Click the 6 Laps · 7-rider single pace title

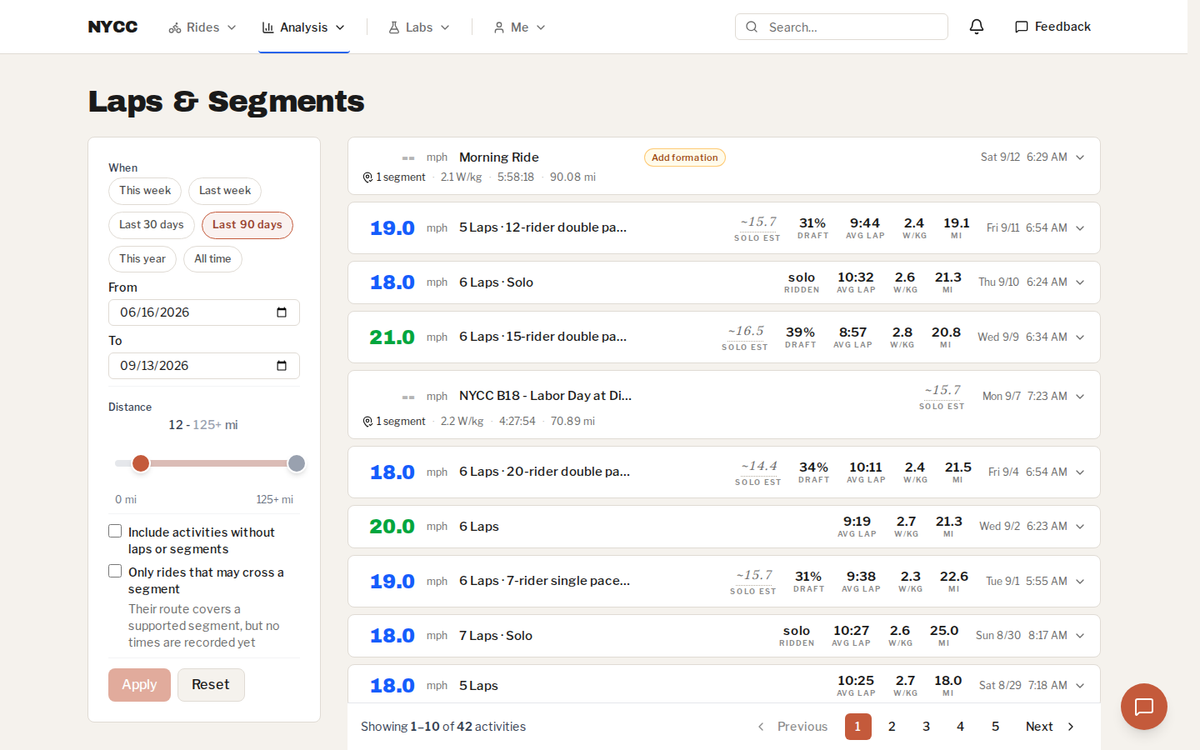[545, 581]
